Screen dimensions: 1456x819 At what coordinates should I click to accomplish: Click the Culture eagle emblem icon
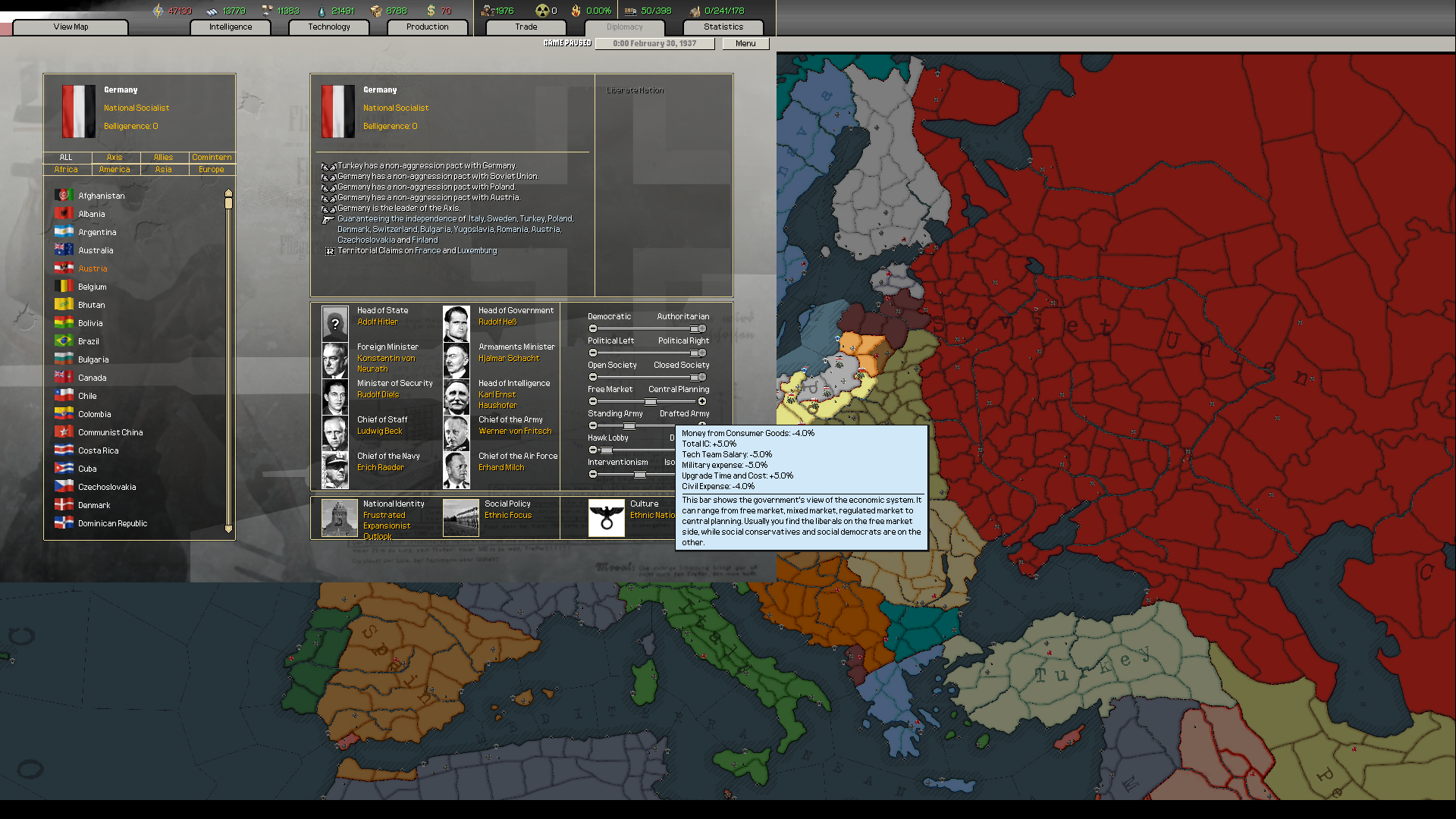606,517
